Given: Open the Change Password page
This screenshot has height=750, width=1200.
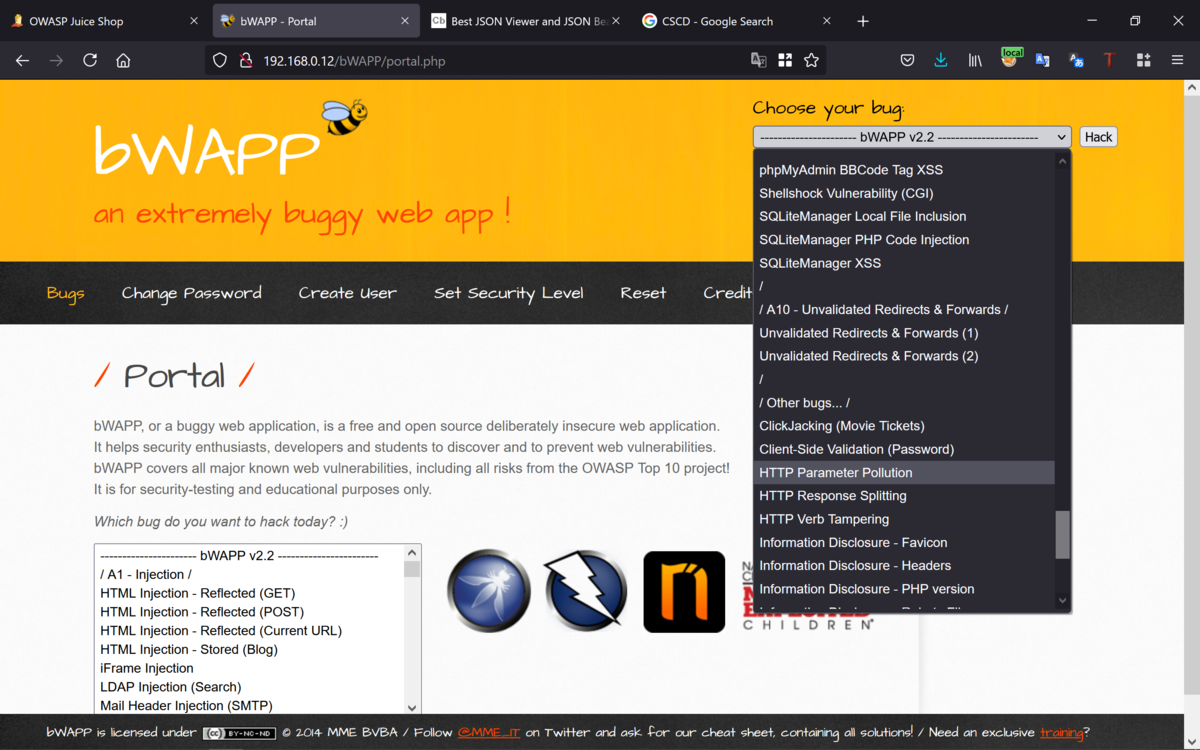Looking at the screenshot, I should click(x=192, y=293).
